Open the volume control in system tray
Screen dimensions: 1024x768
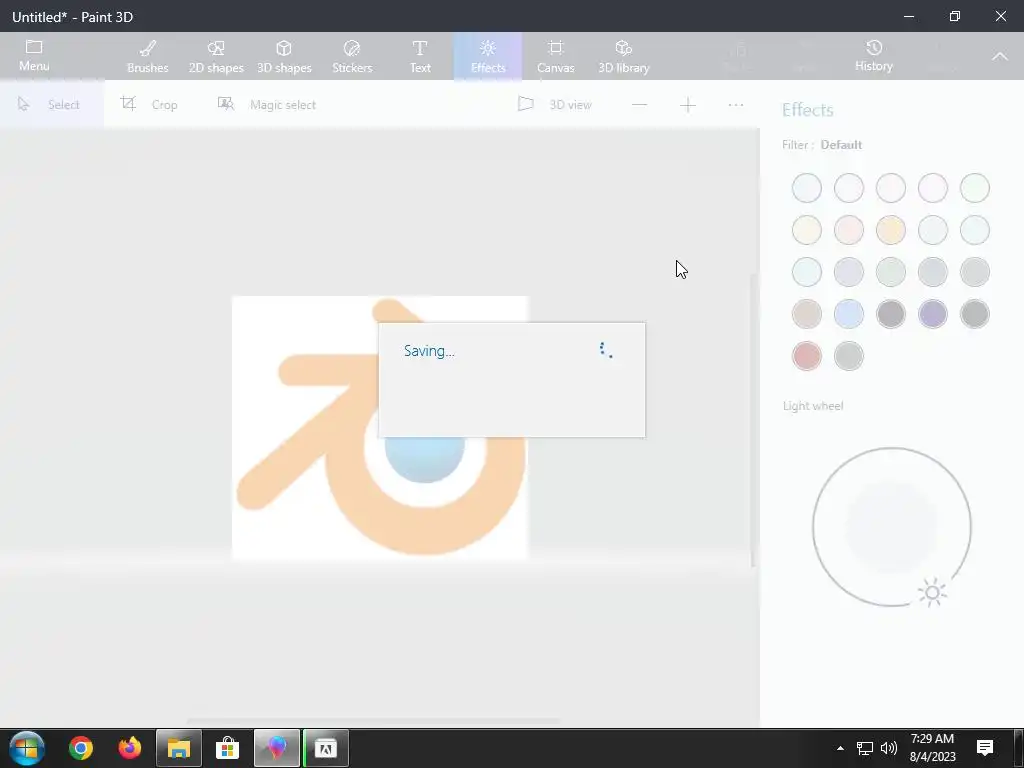coord(889,748)
